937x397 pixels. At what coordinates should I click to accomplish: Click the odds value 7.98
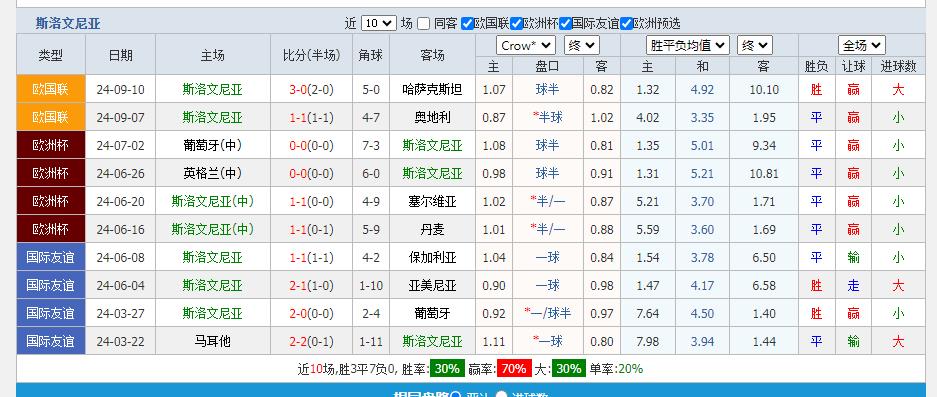pyautogui.click(x=648, y=341)
